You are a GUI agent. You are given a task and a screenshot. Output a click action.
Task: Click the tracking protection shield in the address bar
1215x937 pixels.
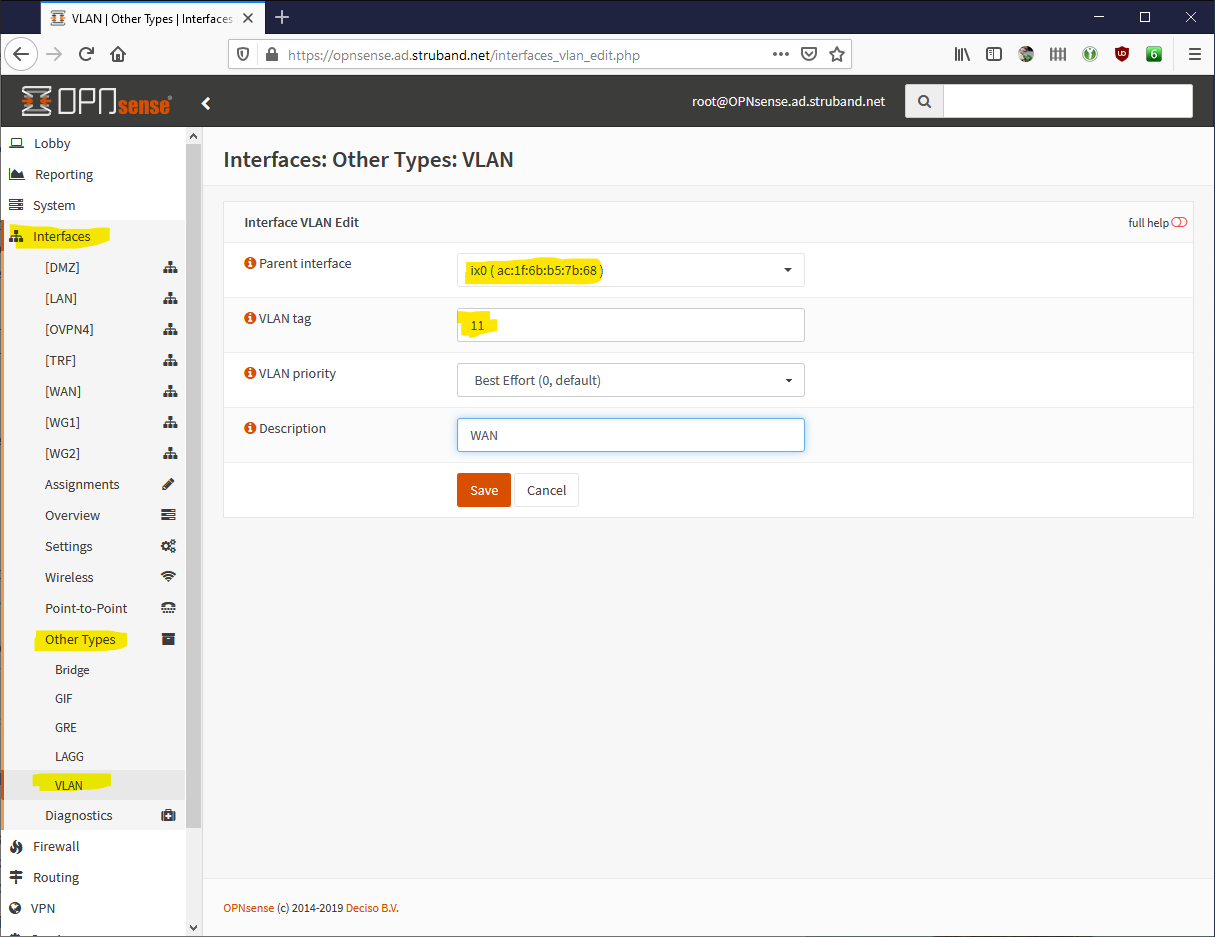coord(243,54)
